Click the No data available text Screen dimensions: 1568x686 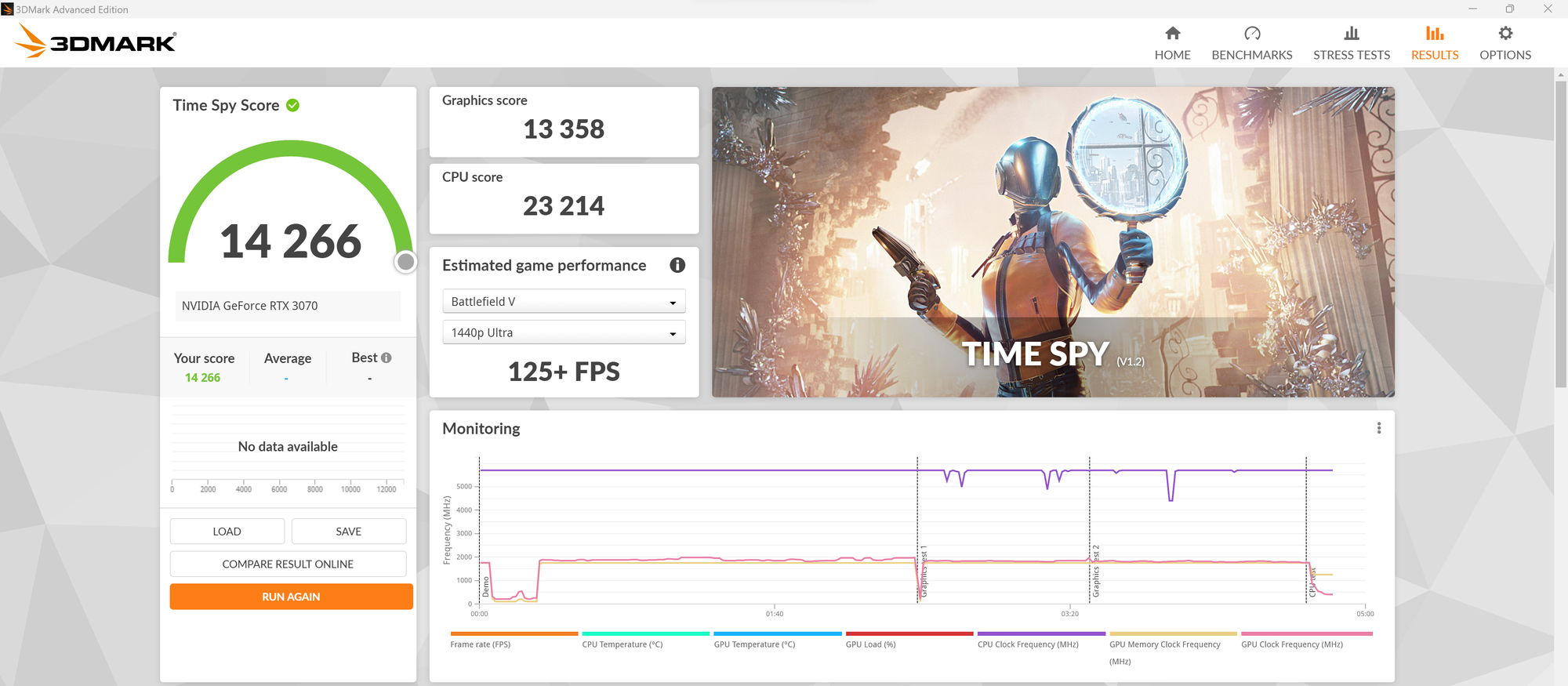288,447
